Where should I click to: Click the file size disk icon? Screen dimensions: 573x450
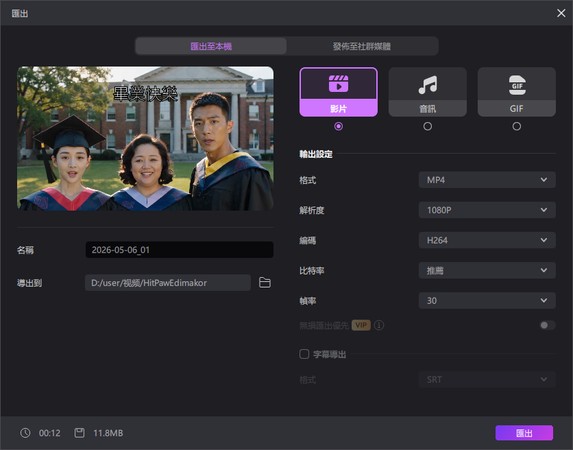[79, 433]
